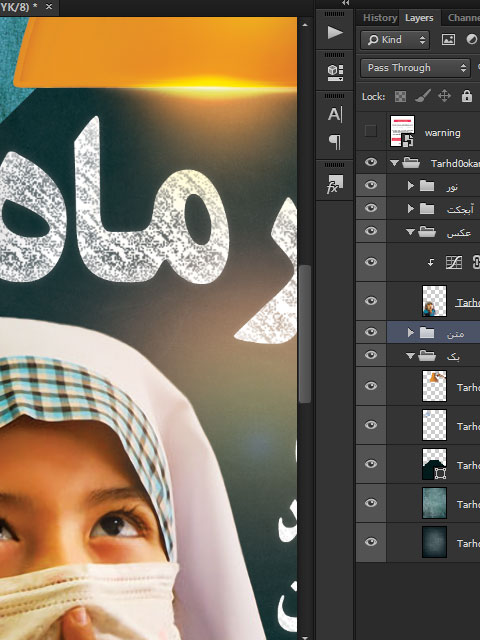Show the hidden warning layer
Viewport: 480px width, 640px height.
click(371, 131)
